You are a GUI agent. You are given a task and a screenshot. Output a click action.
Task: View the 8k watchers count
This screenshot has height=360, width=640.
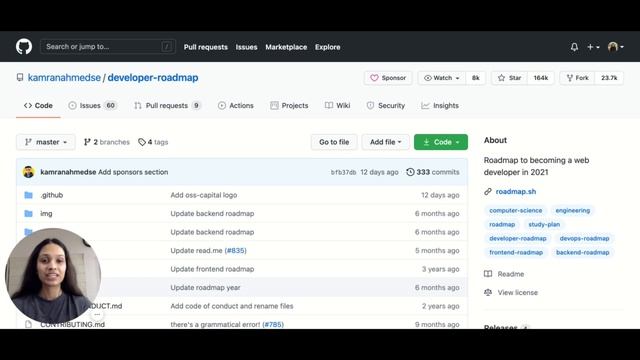tap(476, 78)
